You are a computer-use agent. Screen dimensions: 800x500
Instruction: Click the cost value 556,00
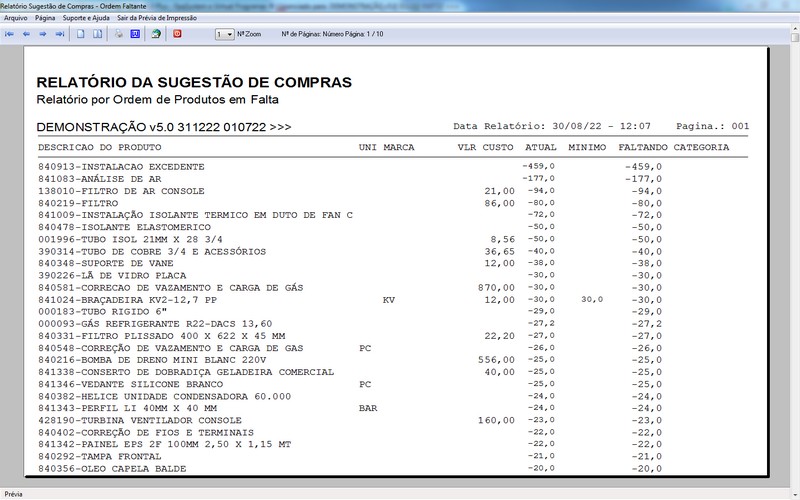496,360
